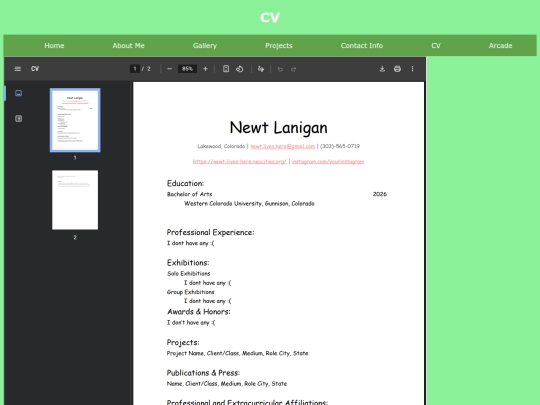The height and width of the screenshot is (405, 540).
Task: Click the Awards & Honors: heading
Action: click(x=199, y=312)
